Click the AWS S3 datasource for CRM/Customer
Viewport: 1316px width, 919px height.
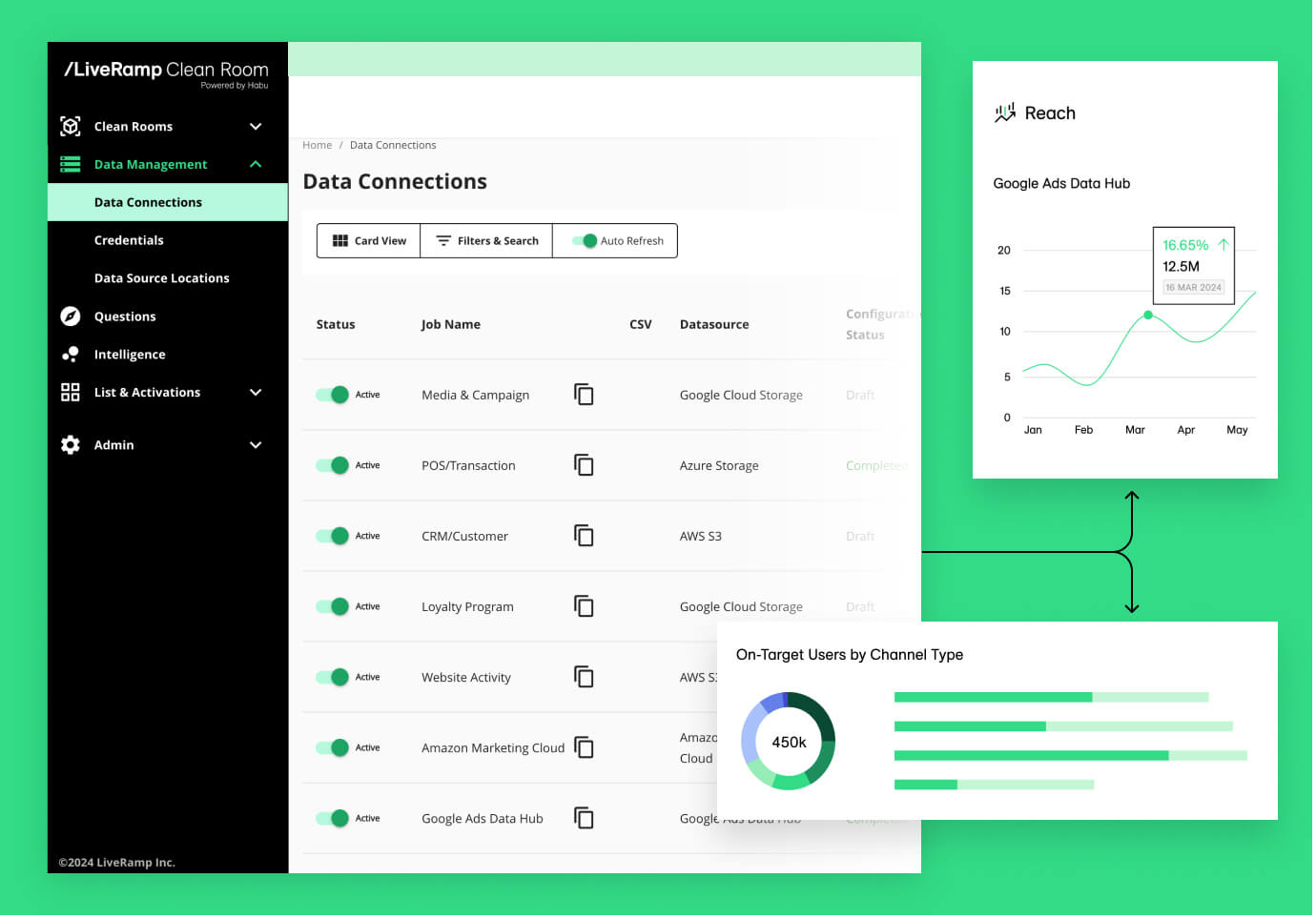(701, 537)
